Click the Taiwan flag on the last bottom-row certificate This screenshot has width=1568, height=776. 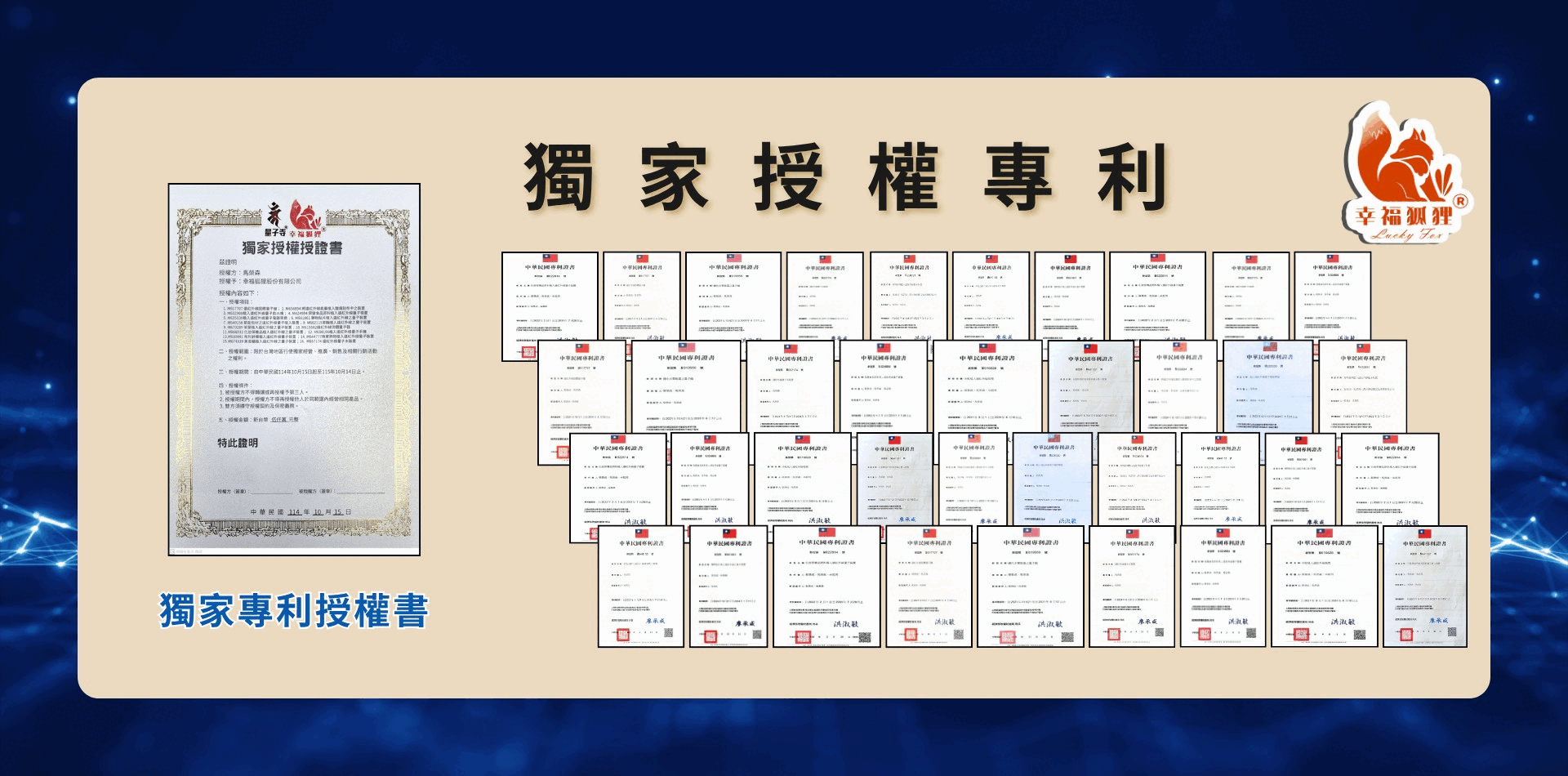pyautogui.click(x=1424, y=533)
